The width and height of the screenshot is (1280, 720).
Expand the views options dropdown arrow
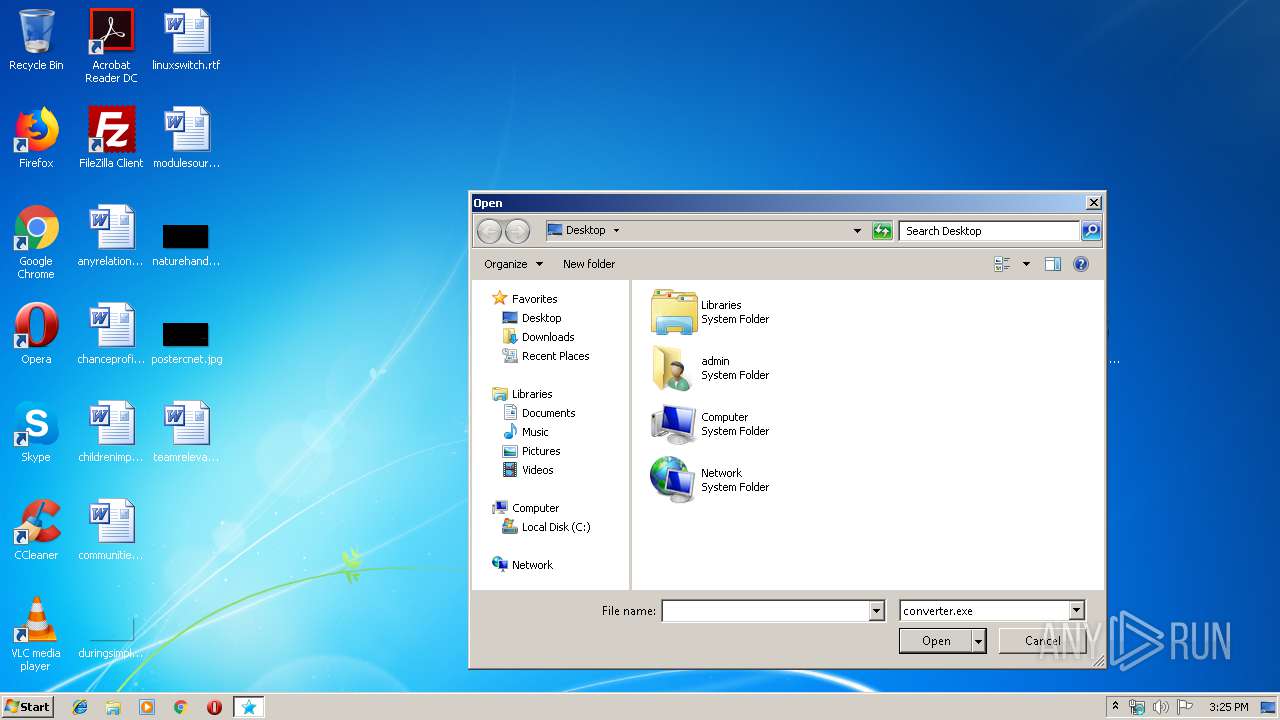[1026, 264]
